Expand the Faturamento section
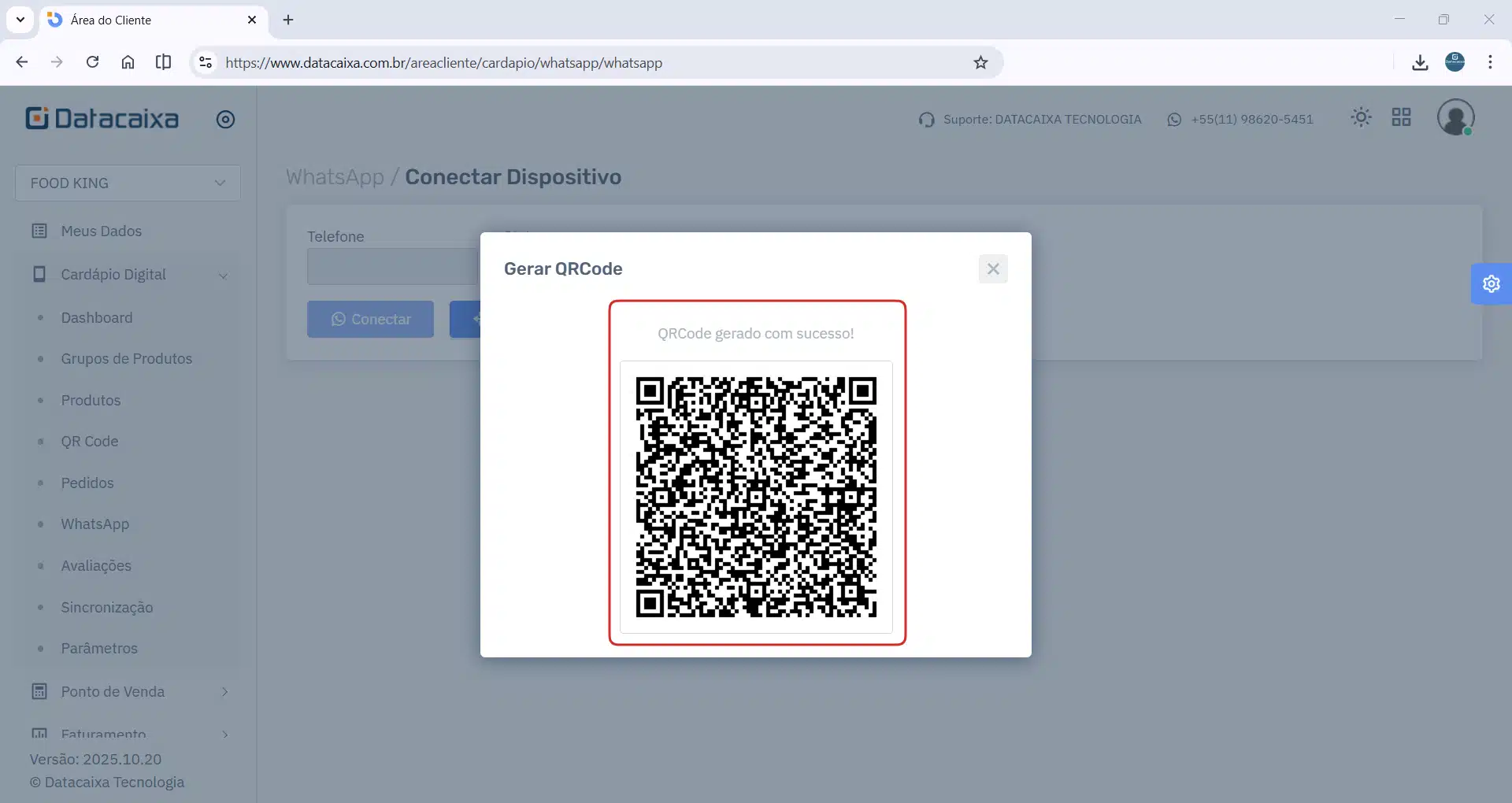This screenshot has width=1512, height=803. coord(224,734)
